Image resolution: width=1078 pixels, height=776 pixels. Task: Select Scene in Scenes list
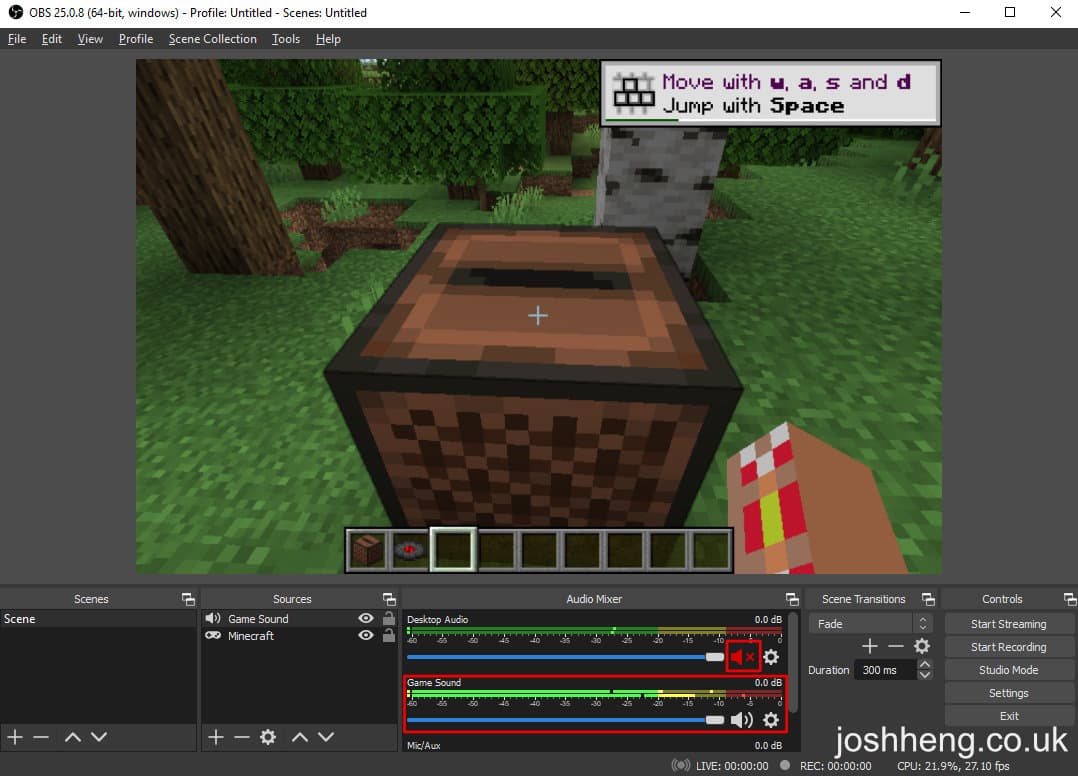[98, 619]
